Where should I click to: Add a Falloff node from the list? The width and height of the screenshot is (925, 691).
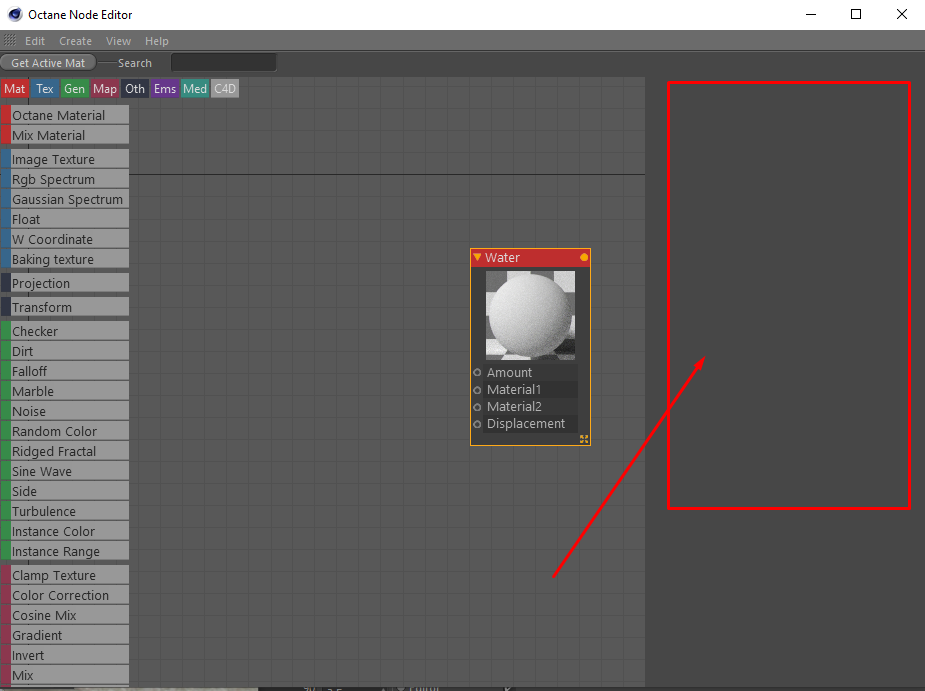pos(65,371)
